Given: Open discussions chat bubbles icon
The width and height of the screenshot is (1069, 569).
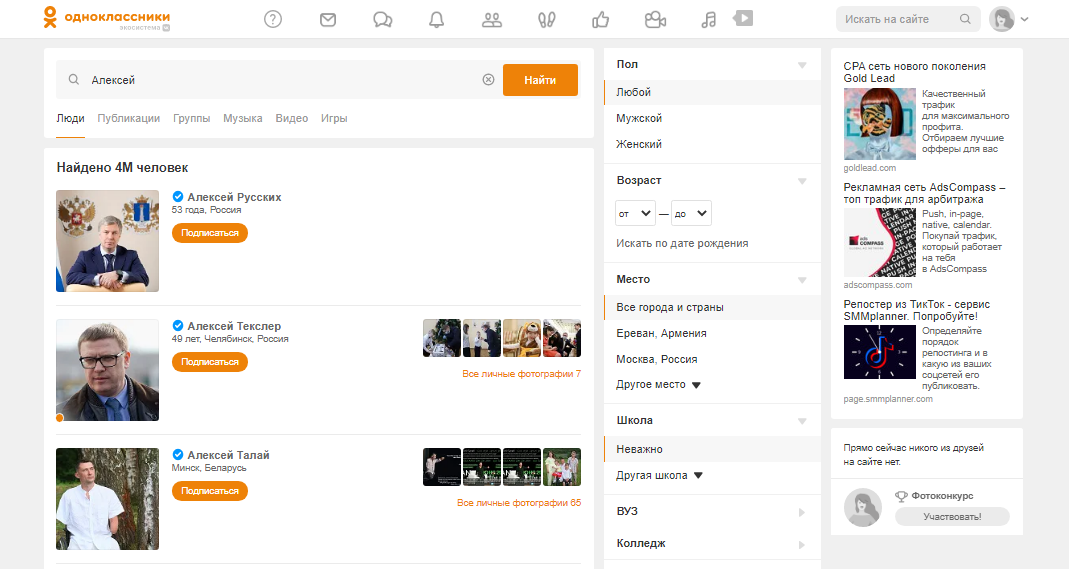Looking at the screenshot, I should (382, 19).
